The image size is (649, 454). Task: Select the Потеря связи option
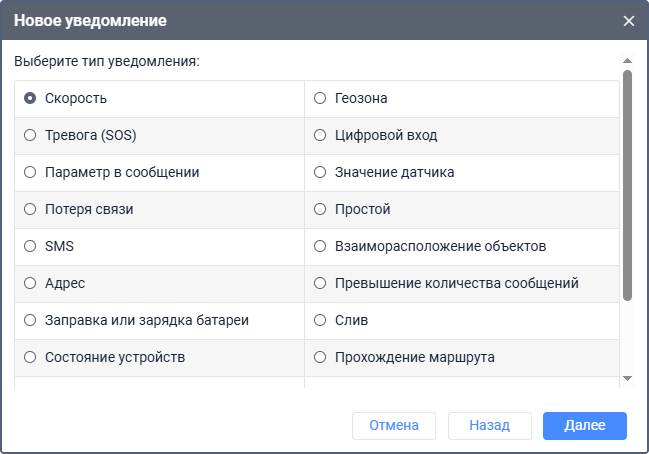pos(30,209)
